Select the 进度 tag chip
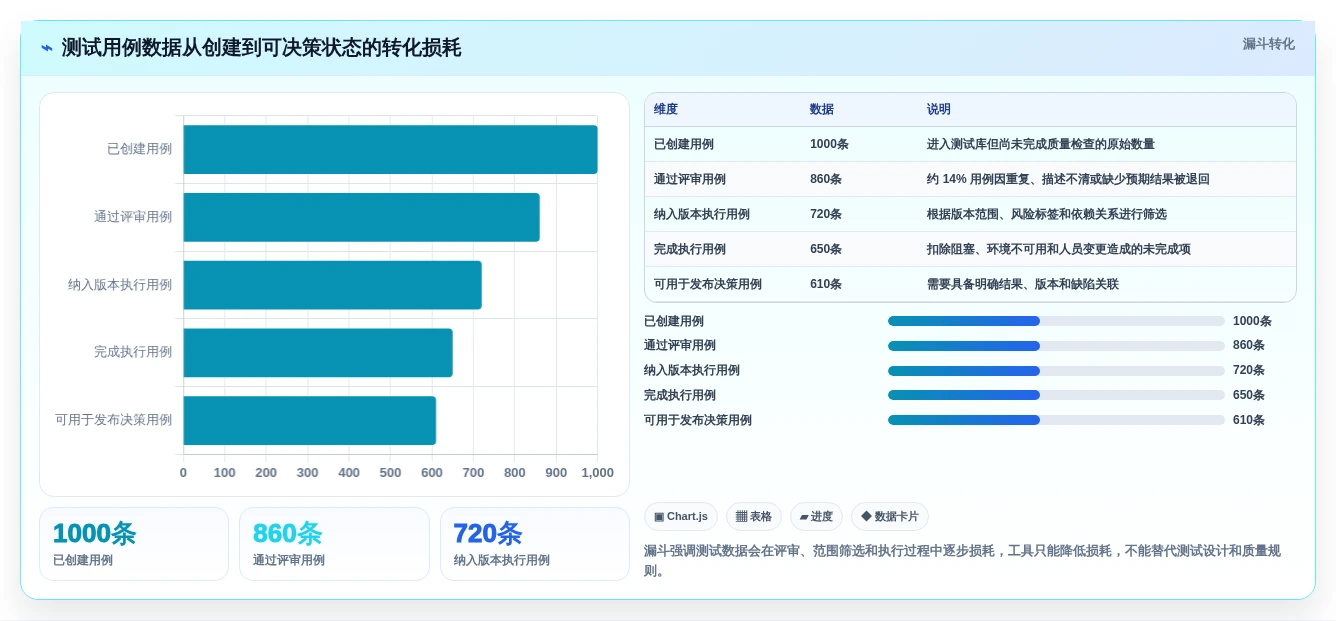Screen dimensions: 1336x621 (x=816, y=516)
